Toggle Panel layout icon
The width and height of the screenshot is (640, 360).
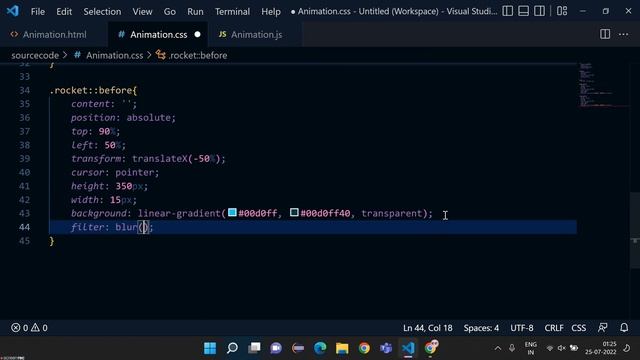coord(523,11)
